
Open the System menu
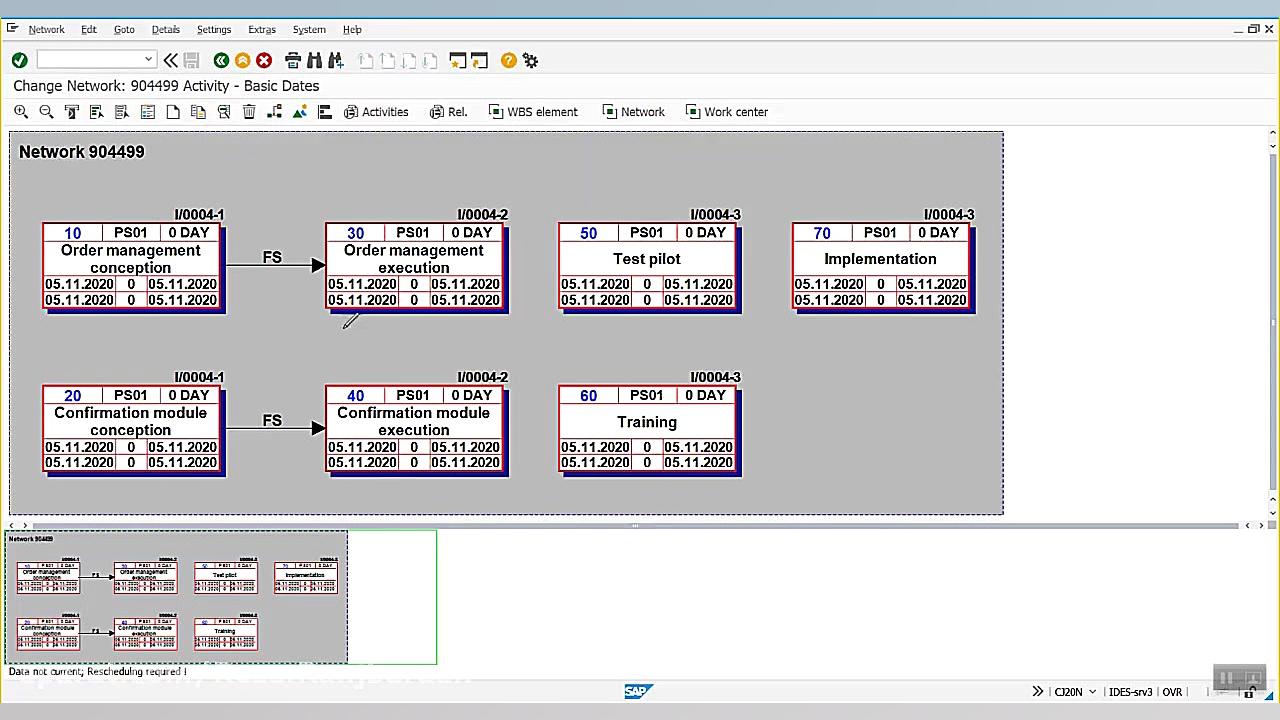[309, 30]
